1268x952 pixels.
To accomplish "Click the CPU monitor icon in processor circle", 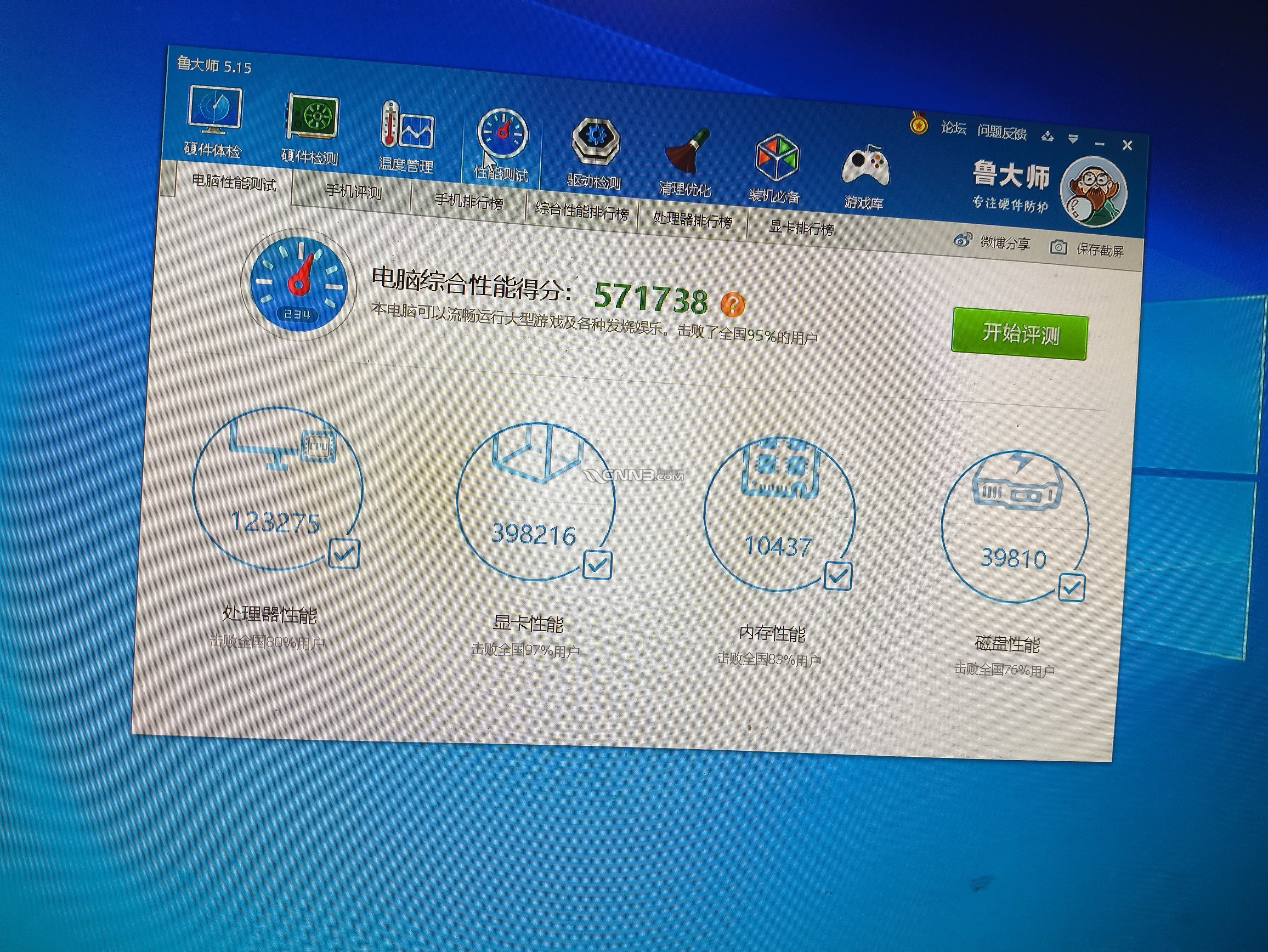I will (x=282, y=445).
